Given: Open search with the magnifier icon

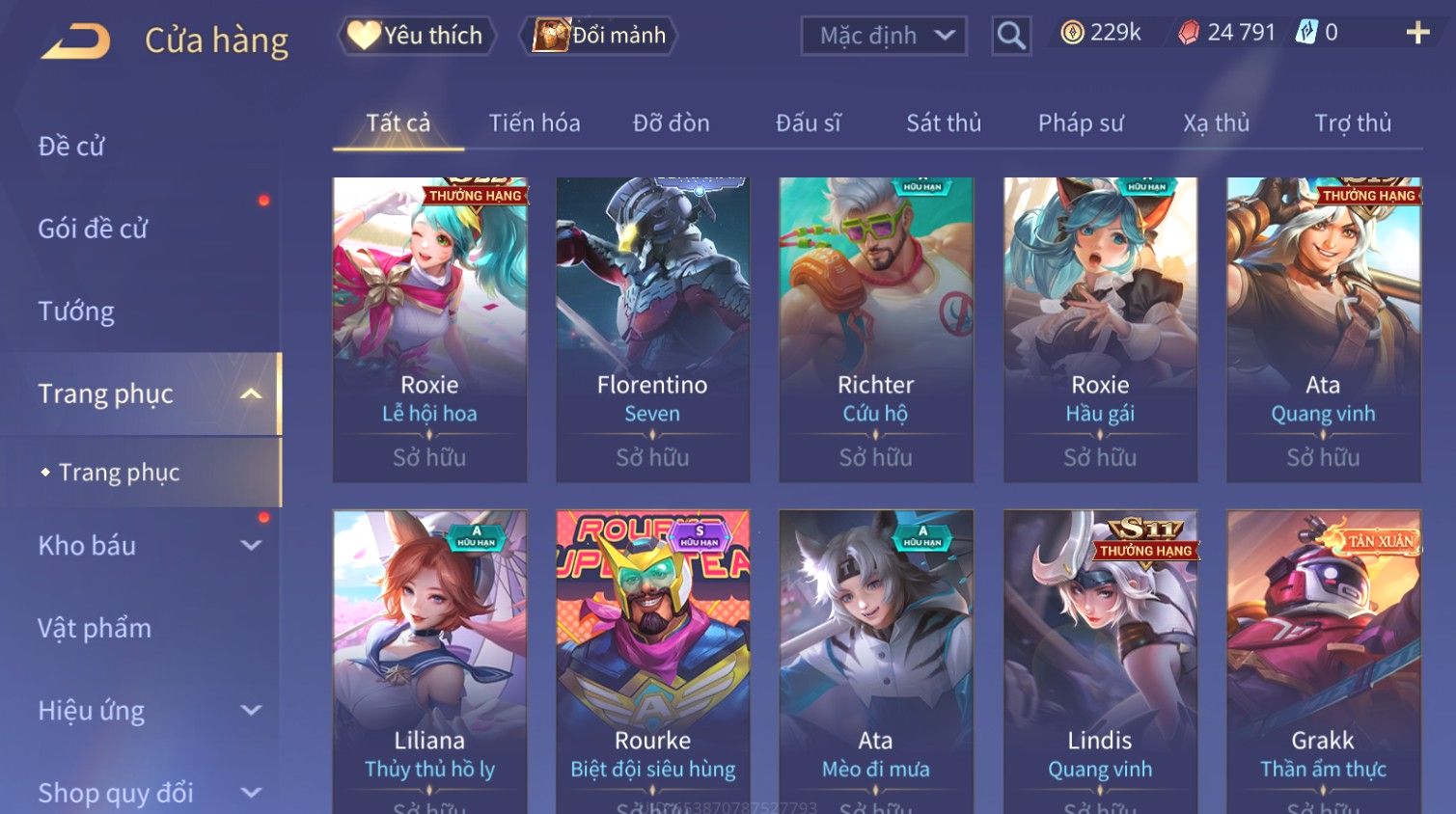Looking at the screenshot, I should (x=1011, y=37).
